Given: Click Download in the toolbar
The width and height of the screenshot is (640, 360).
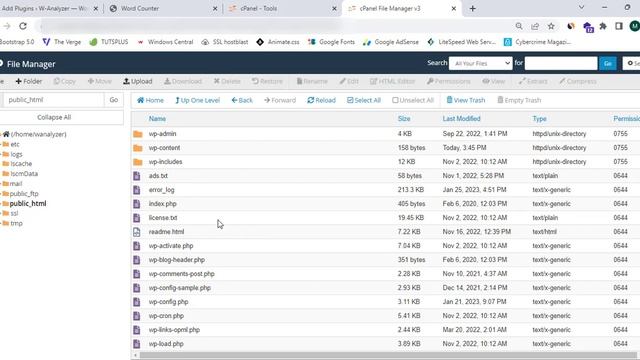Looking at the screenshot, I should coord(183,81).
